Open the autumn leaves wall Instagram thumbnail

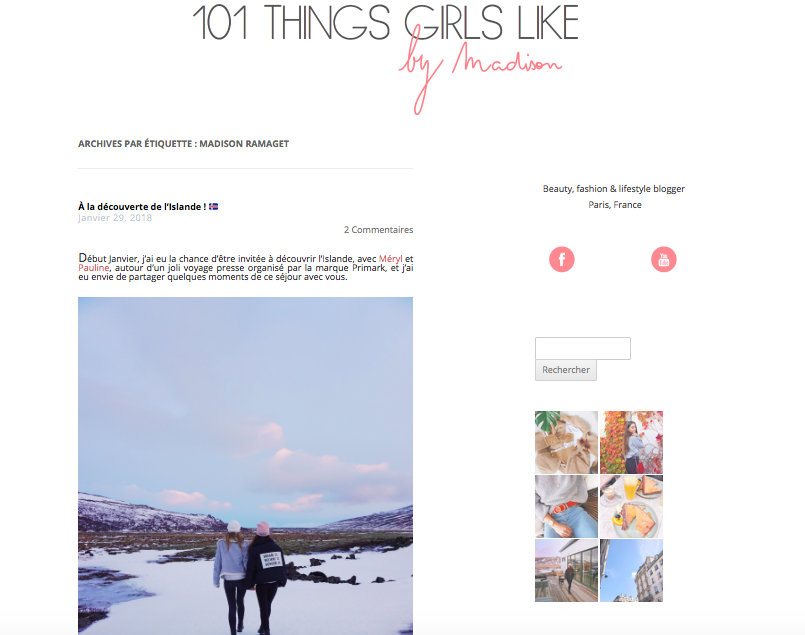631,442
